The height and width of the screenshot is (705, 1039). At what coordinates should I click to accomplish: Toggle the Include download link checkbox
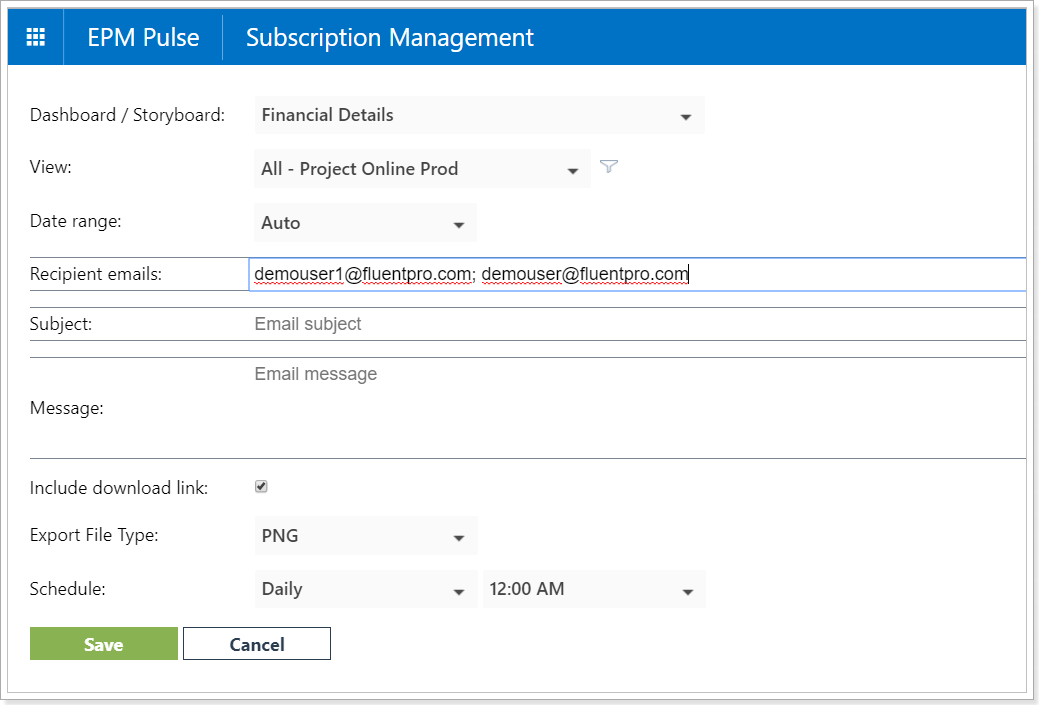pyautogui.click(x=261, y=487)
